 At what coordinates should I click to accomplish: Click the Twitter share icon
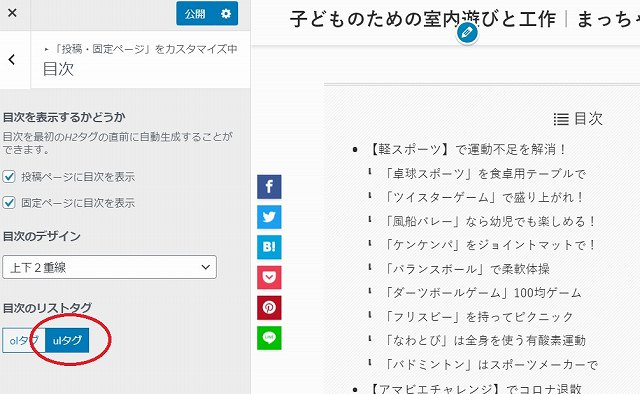[x=269, y=217]
